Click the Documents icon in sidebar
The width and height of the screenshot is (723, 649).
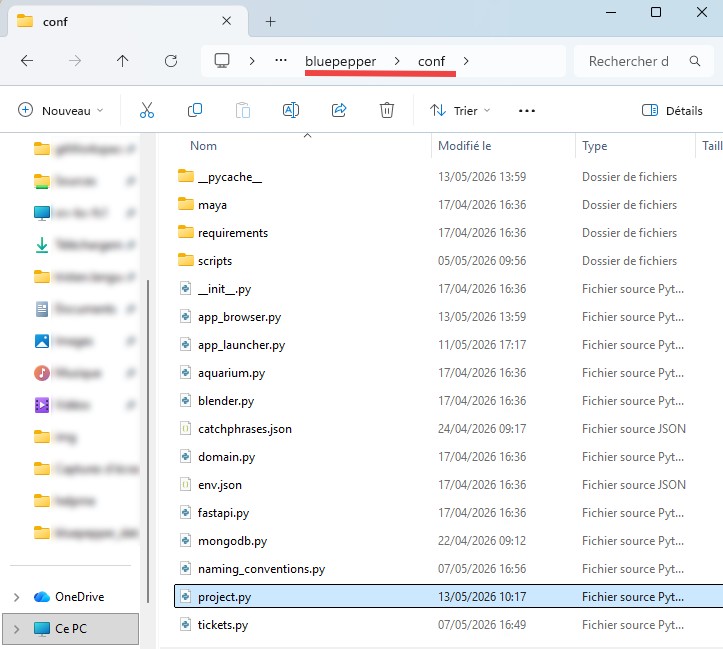[42, 309]
